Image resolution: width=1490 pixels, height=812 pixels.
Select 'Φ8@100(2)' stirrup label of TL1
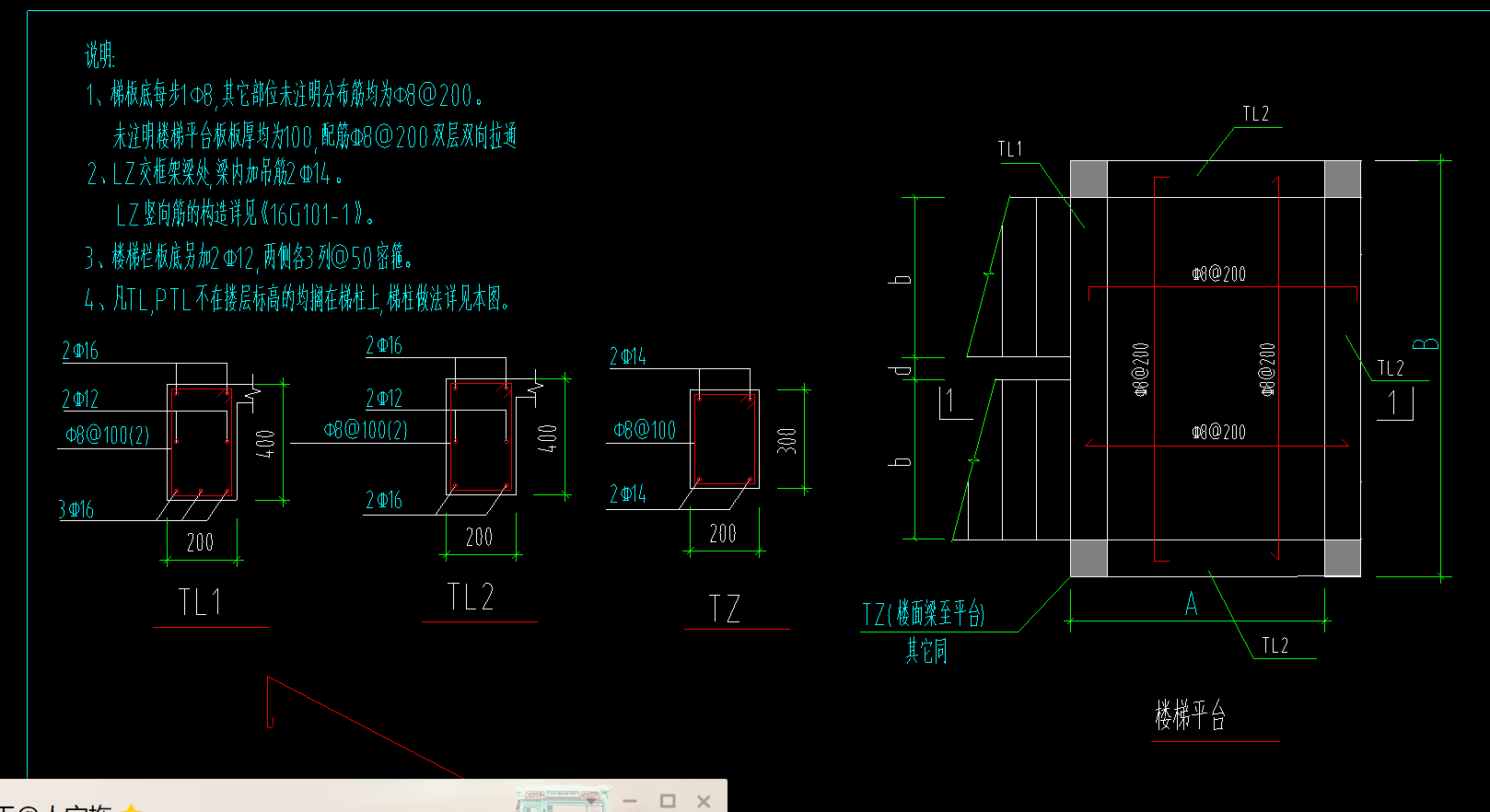tap(107, 435)
